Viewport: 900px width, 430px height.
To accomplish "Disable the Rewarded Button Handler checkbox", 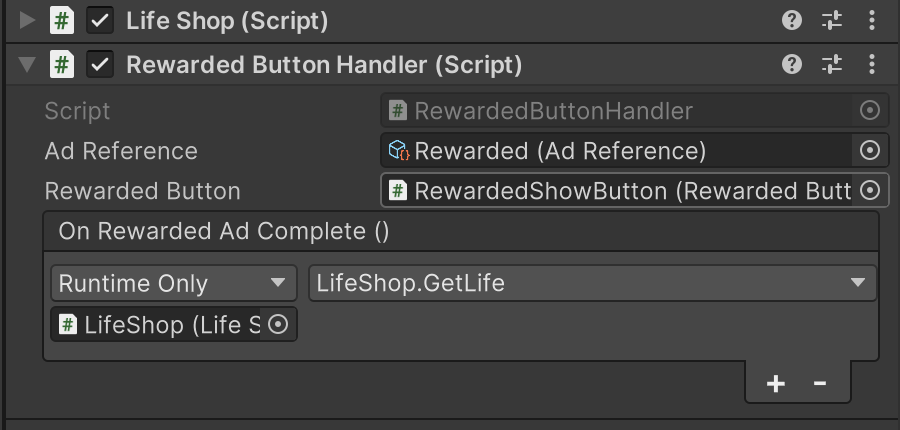I will [100, 65].
